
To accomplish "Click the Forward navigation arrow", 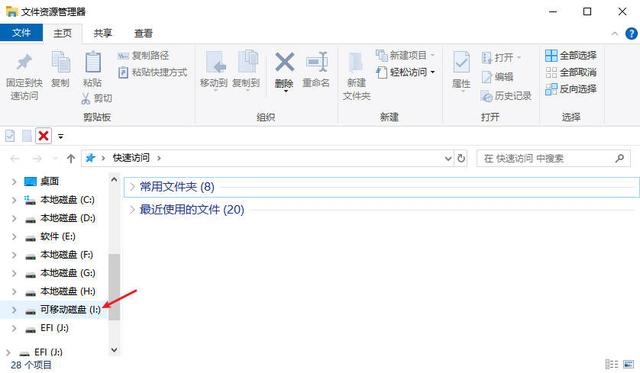I will (x=37, y=158).
